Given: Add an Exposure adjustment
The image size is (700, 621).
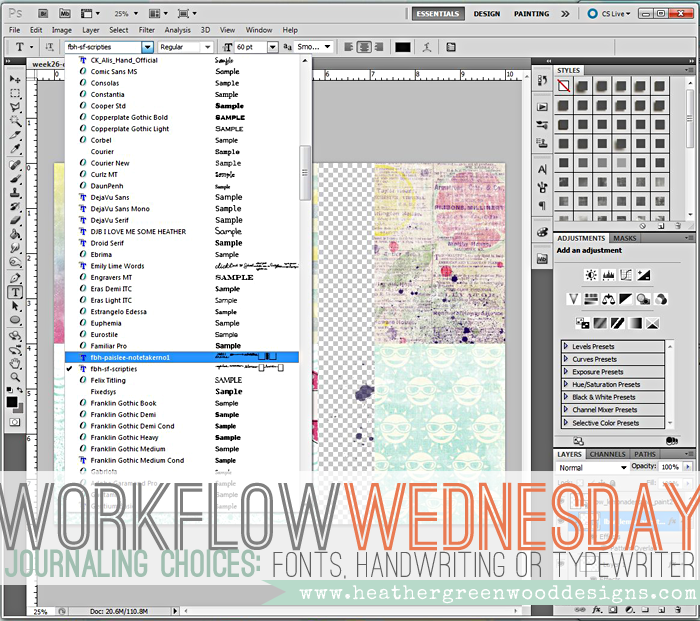Looking at the screenshot, I should (x=643, y=275).
